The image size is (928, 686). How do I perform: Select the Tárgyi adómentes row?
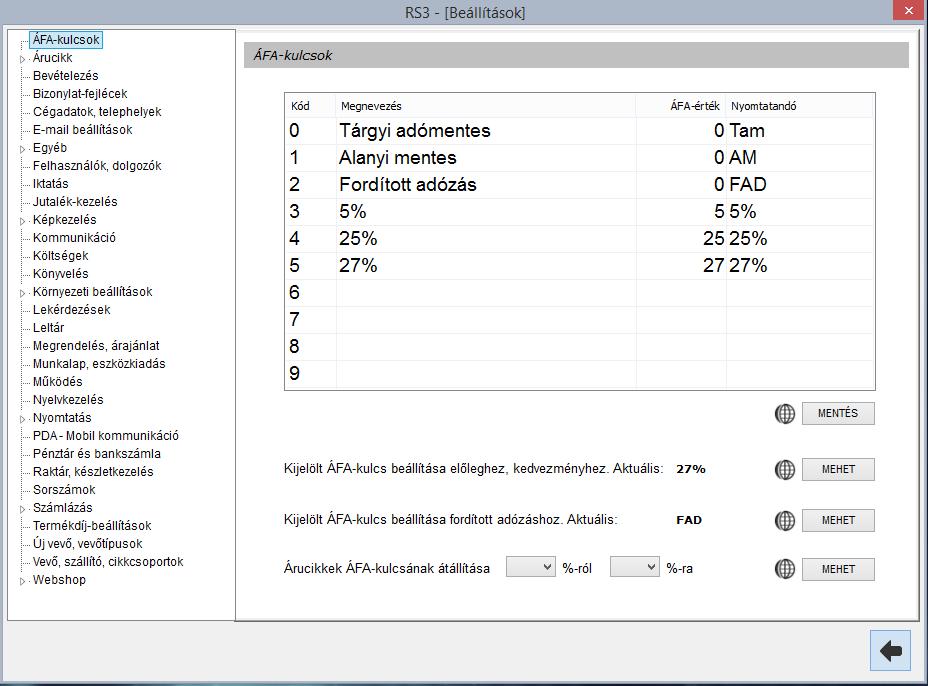click(579, 131)
